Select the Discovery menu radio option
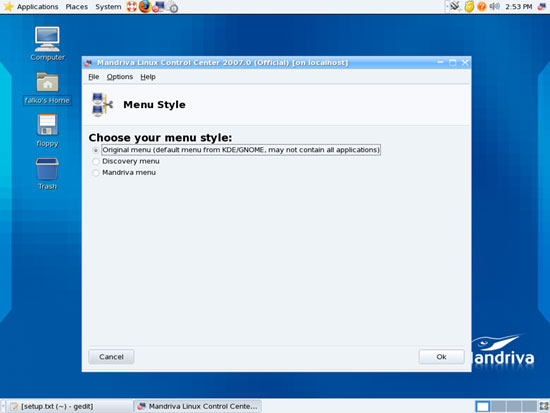This screenshot has height=413, width=550. click(95, 161)
